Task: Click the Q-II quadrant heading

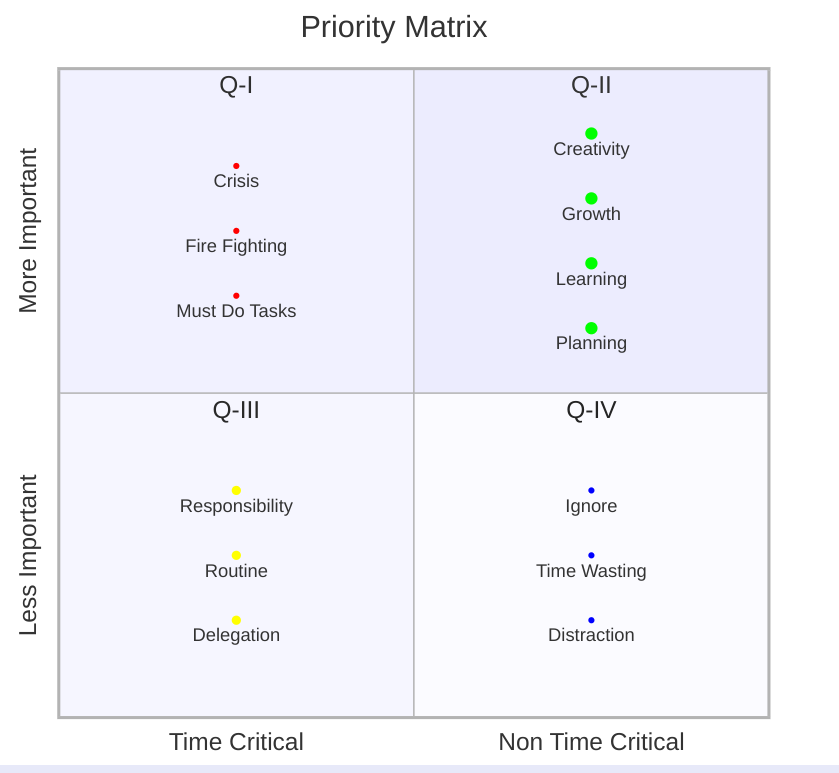Action: tap(591, 86)
